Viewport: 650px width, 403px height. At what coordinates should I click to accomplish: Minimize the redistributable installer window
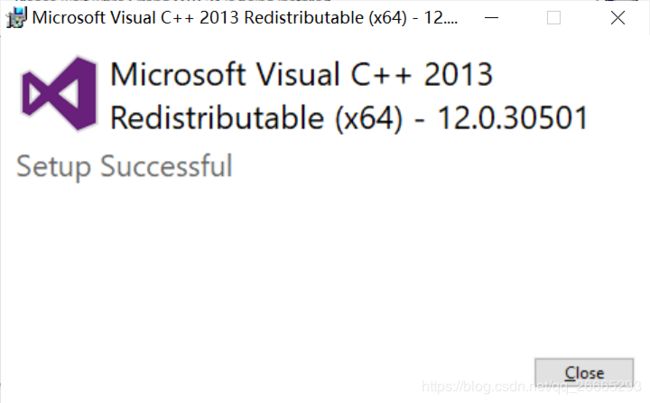point(491,18)
